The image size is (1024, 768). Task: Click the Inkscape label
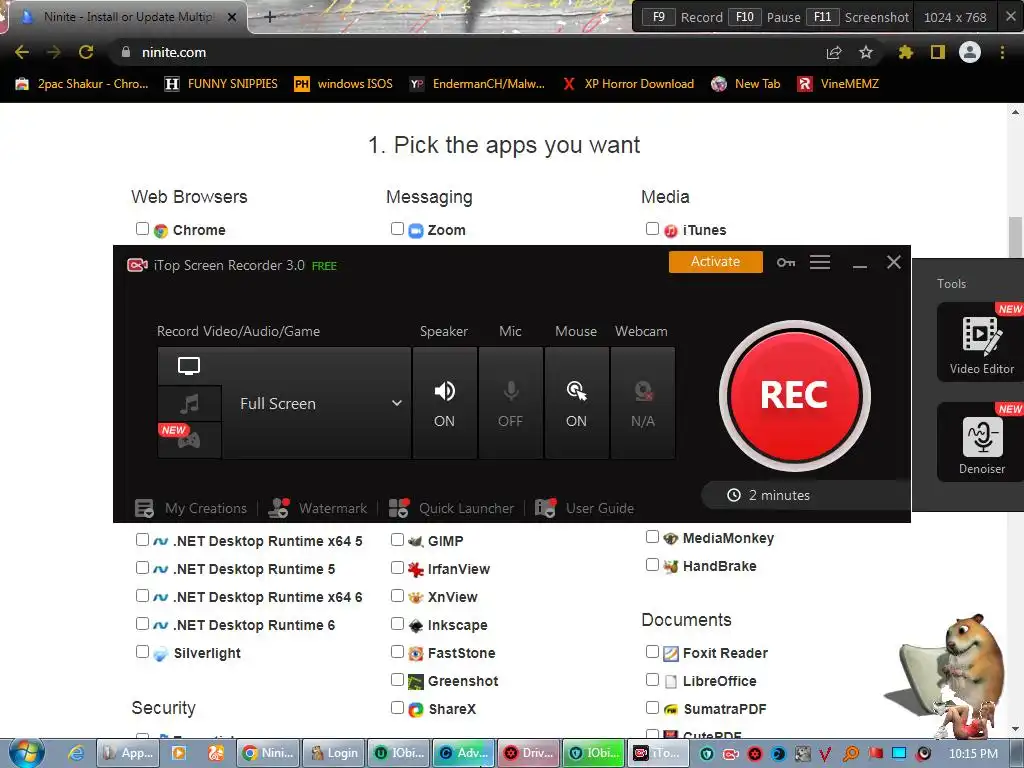457,626
